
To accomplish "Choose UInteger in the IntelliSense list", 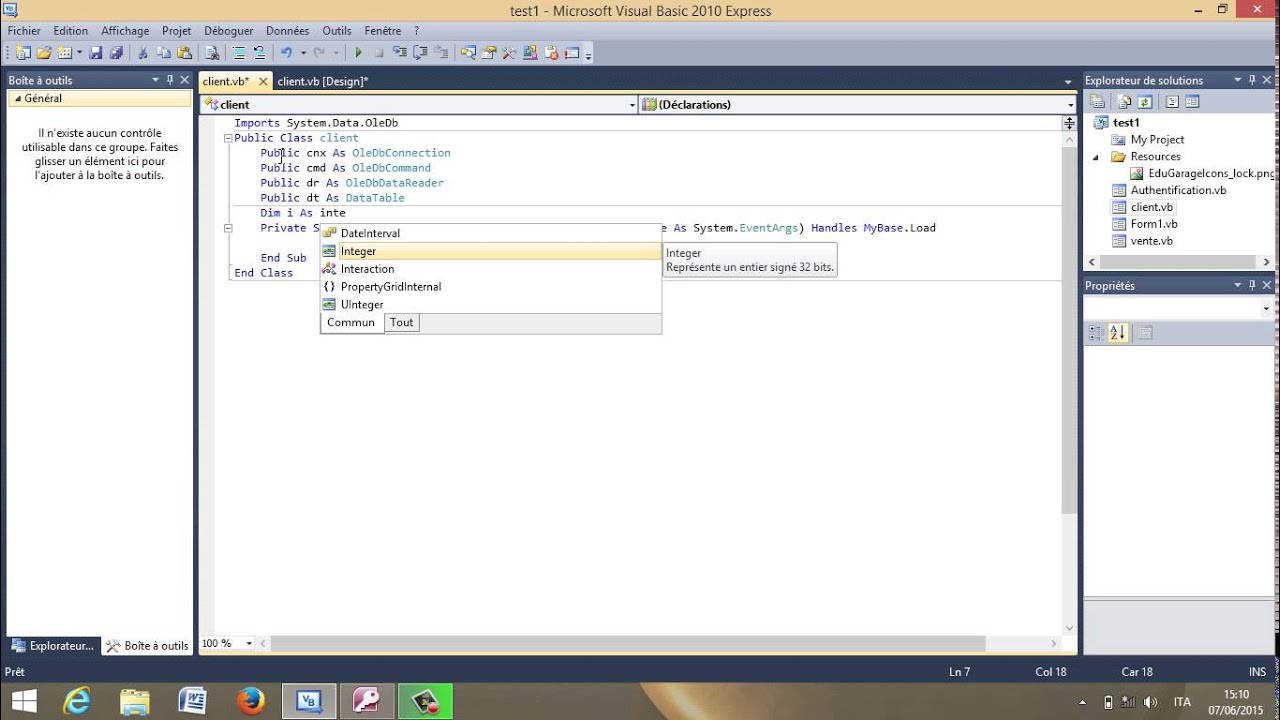I will 490,305.
